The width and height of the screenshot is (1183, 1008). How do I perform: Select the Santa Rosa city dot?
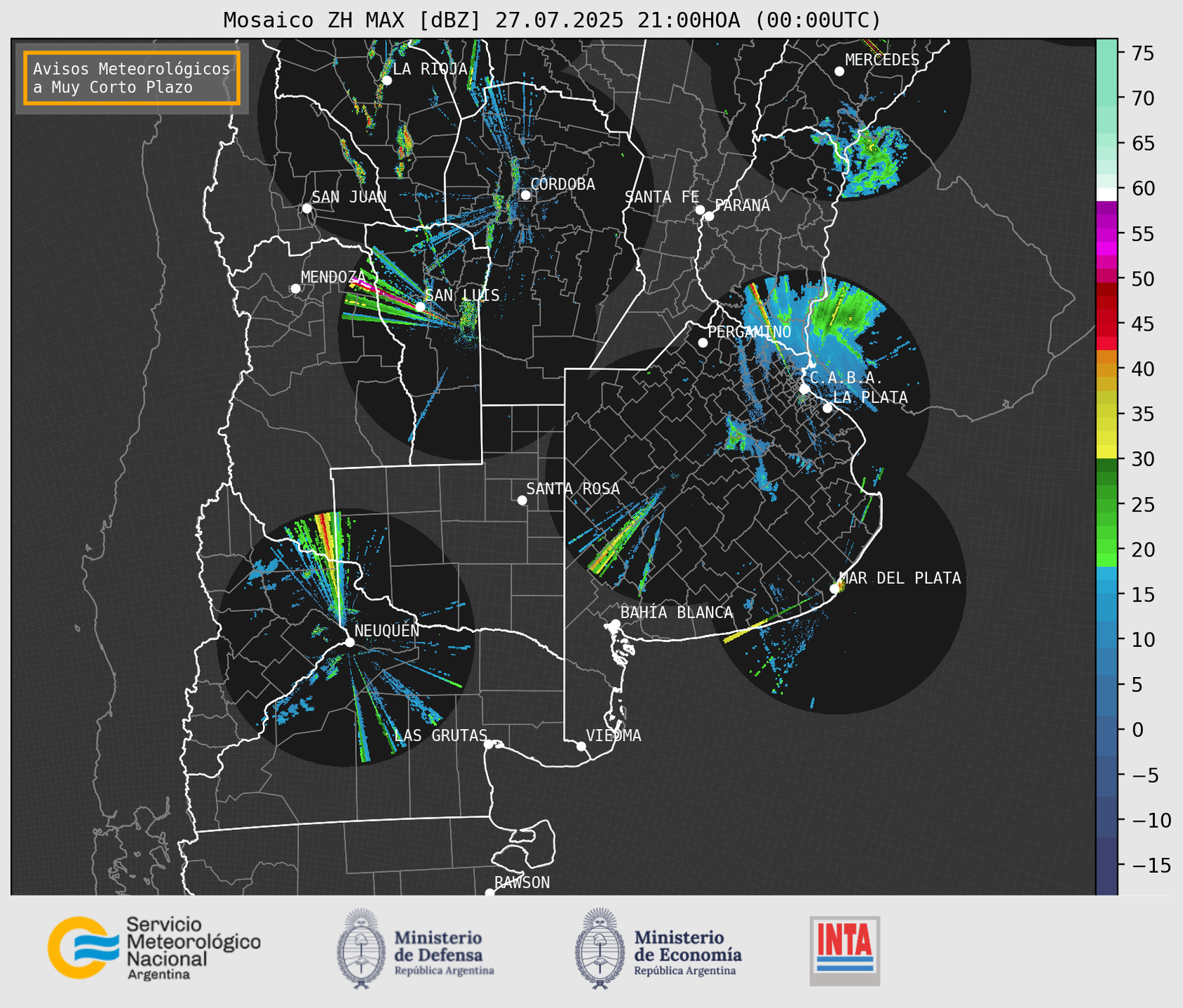(522, 500)
